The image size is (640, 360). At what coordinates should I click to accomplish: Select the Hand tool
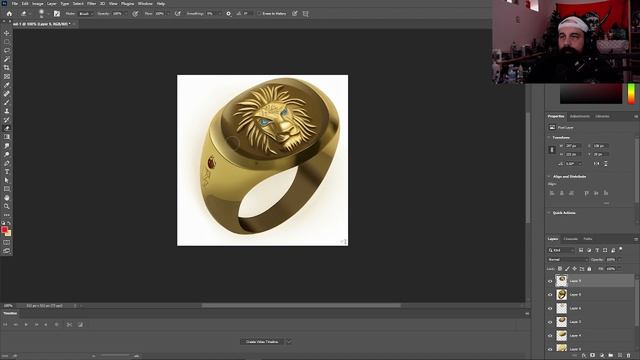pos(7,198)
